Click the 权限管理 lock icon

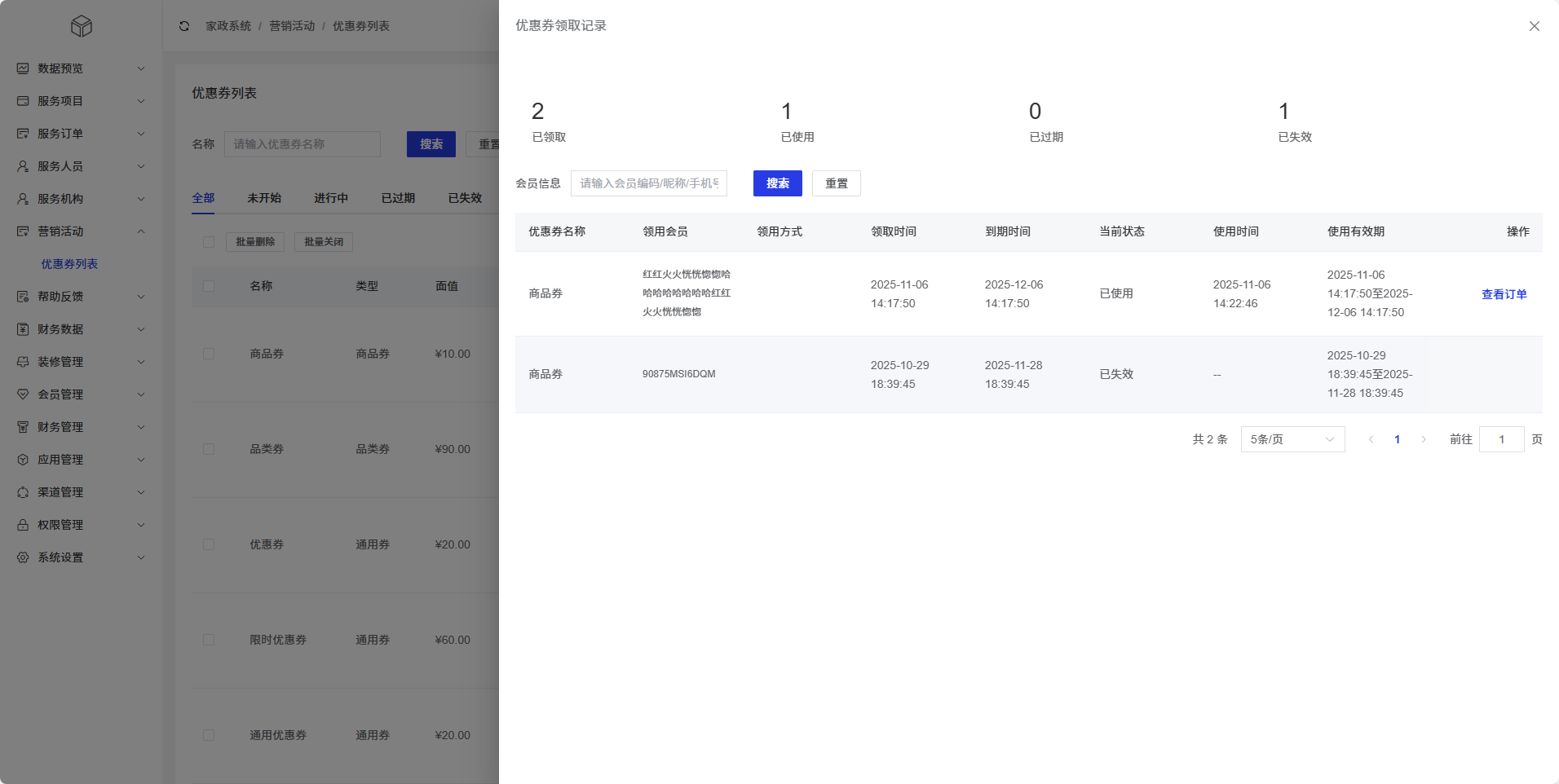pos(23,525)
